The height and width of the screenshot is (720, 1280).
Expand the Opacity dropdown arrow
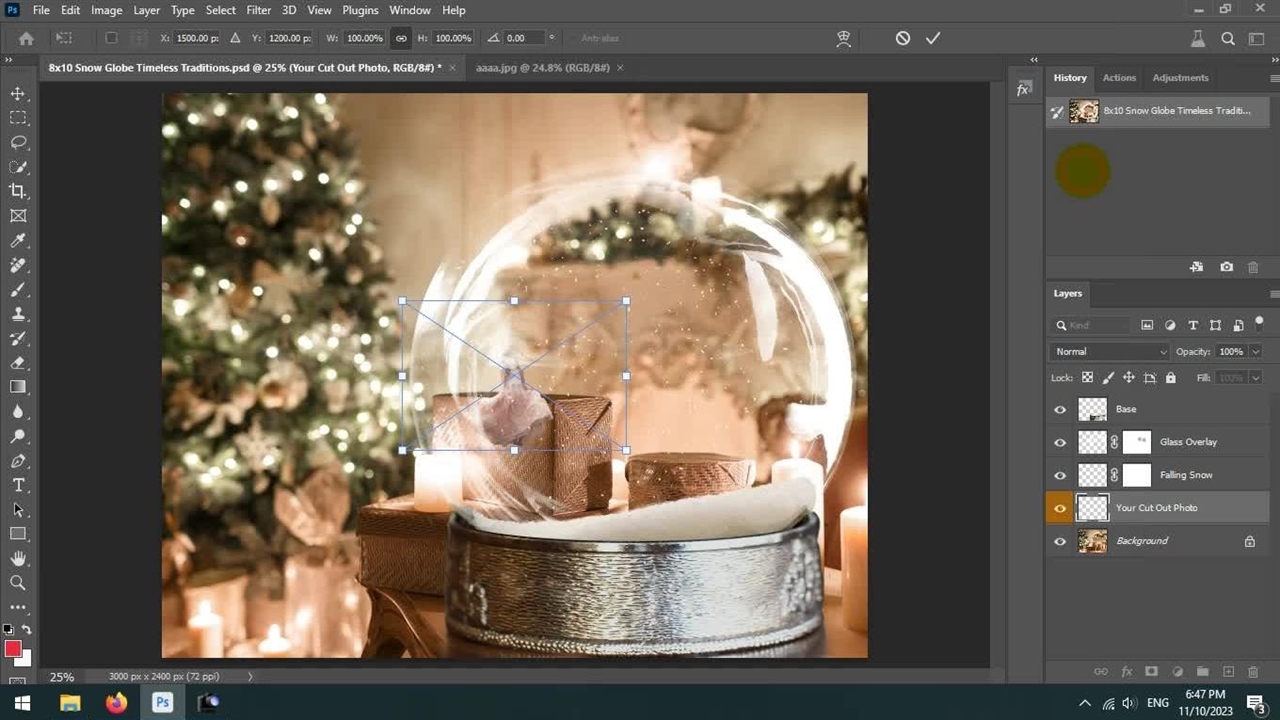coord(1255,351)
